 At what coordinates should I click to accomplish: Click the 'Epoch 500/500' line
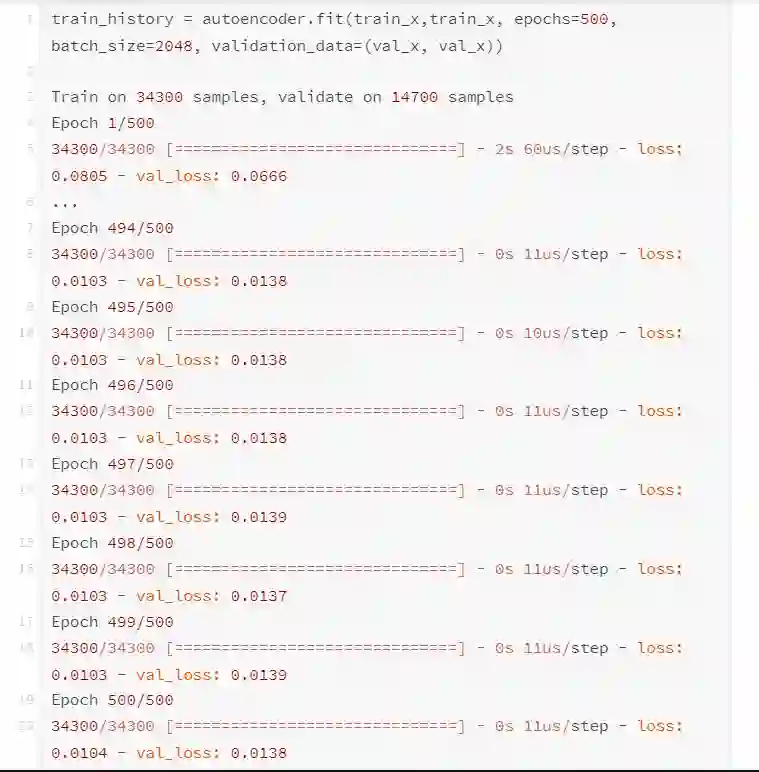pos(112,700)
